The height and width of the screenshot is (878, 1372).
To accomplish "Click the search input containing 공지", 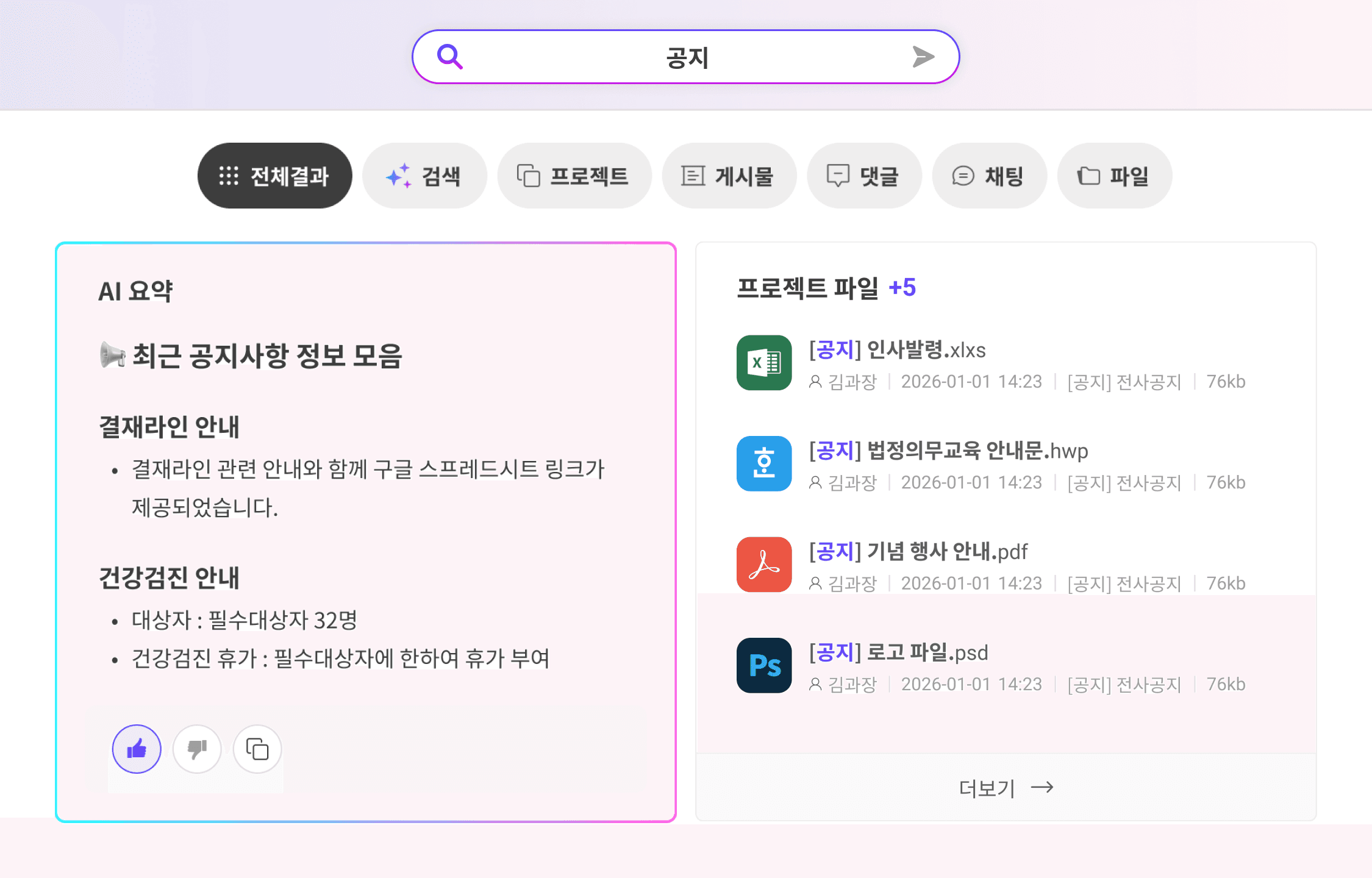I will click(686, 57).
